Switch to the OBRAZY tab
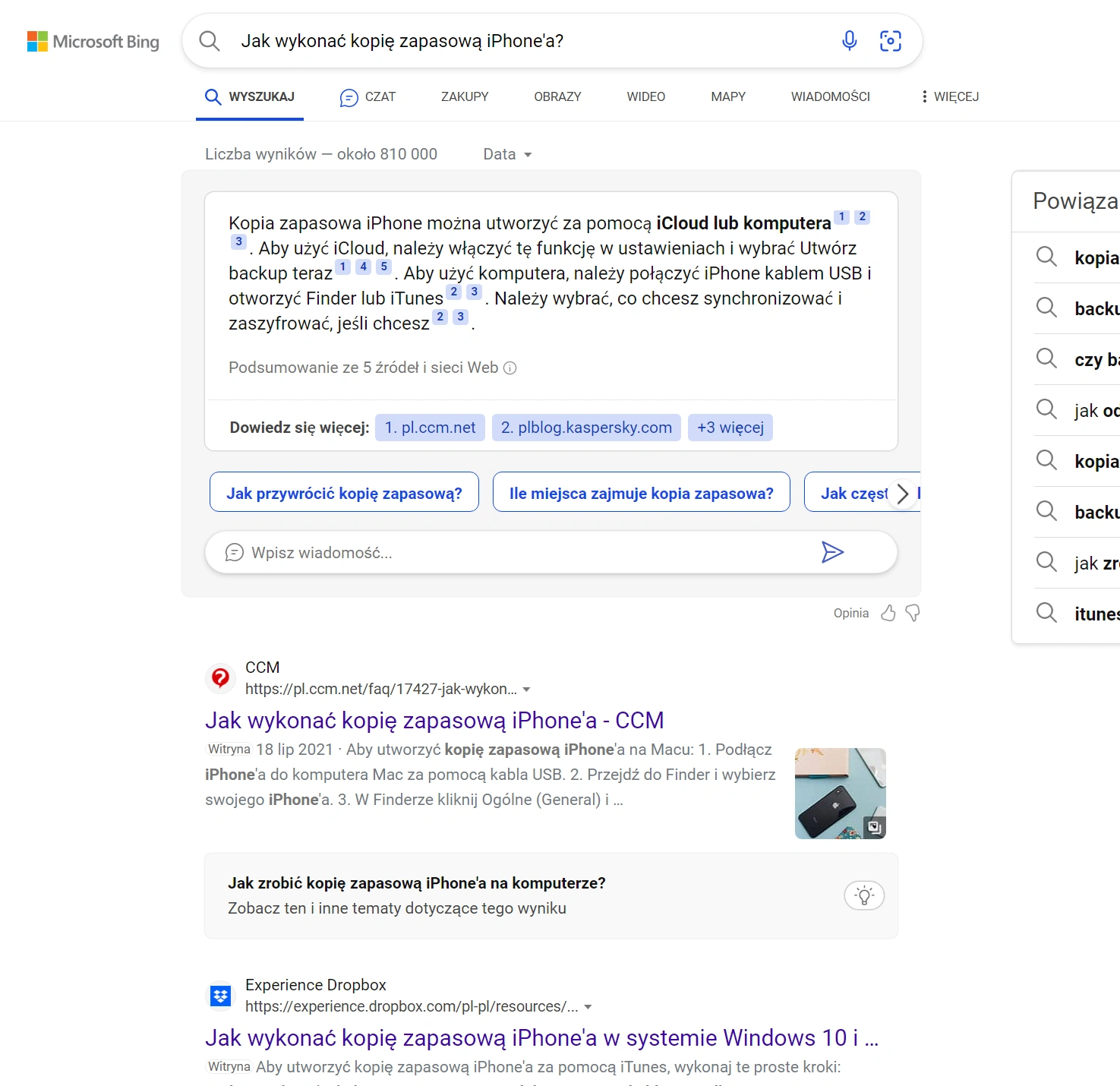1120x1086 pixels. (557, 96)
